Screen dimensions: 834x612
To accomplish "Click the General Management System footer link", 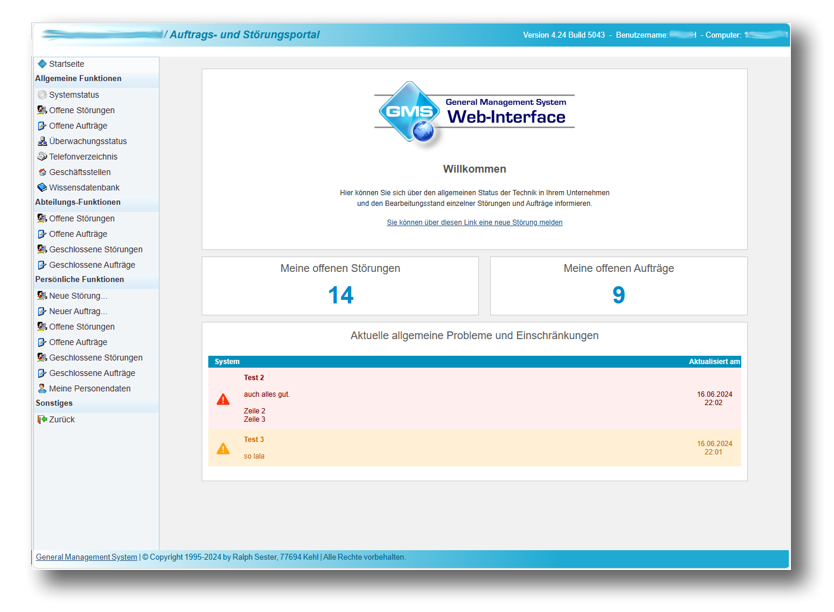I will [86, 557].
